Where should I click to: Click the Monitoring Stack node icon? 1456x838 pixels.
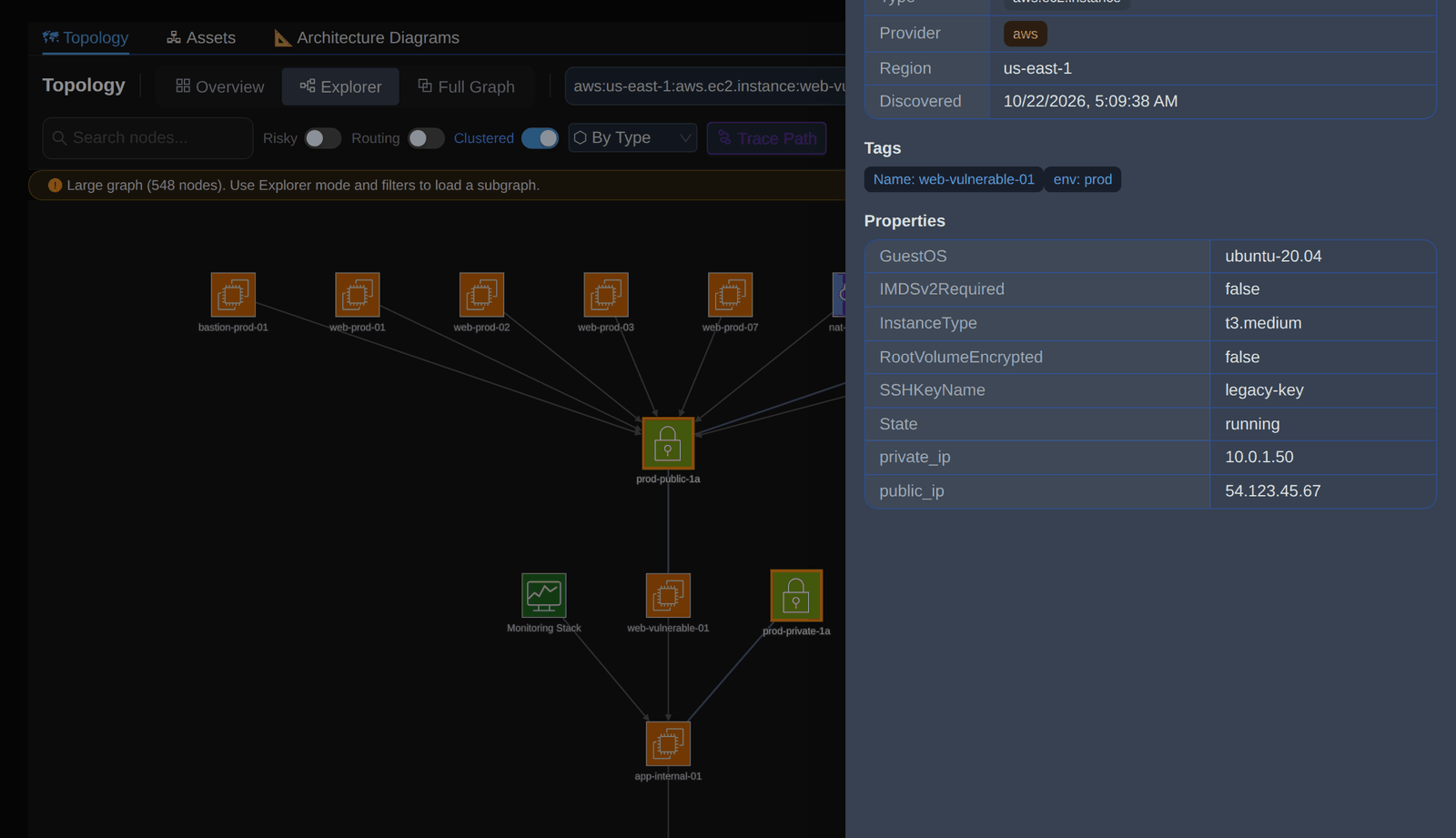point(544,595)
